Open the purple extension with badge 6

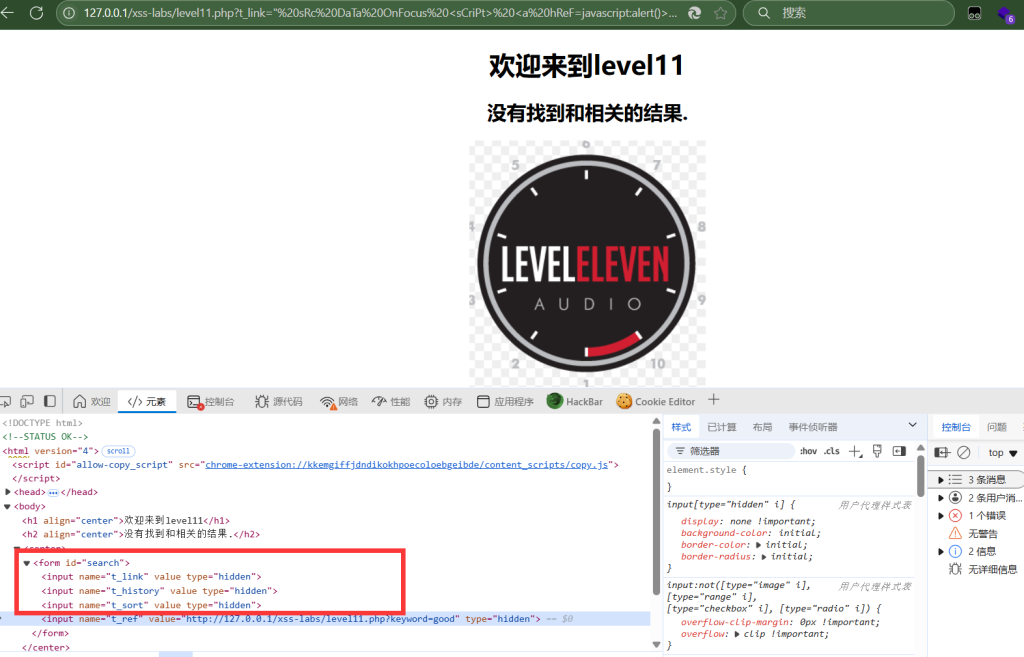(x=1006, y=14)
